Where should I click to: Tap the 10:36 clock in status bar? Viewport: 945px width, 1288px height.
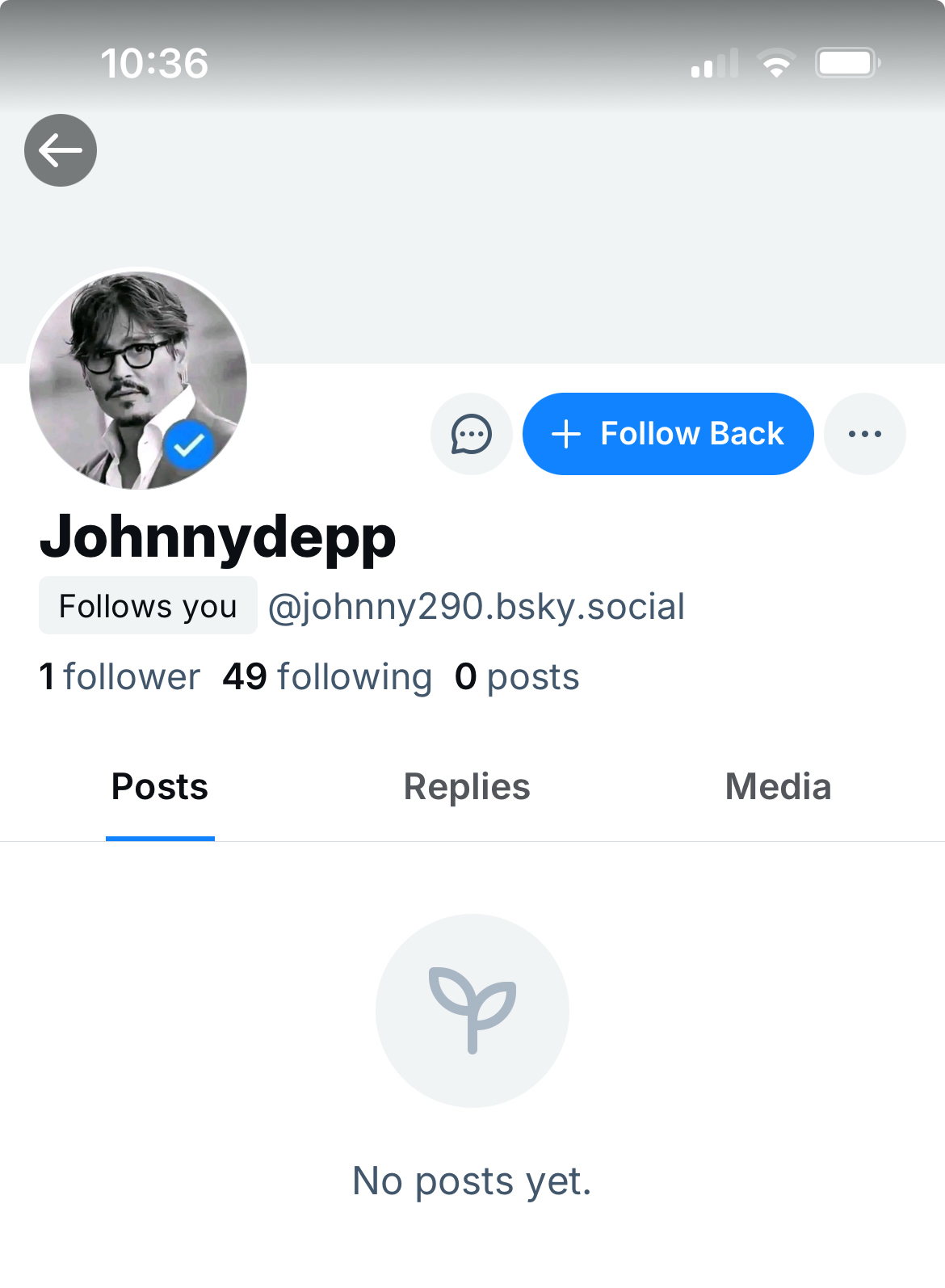coord(154,63)
